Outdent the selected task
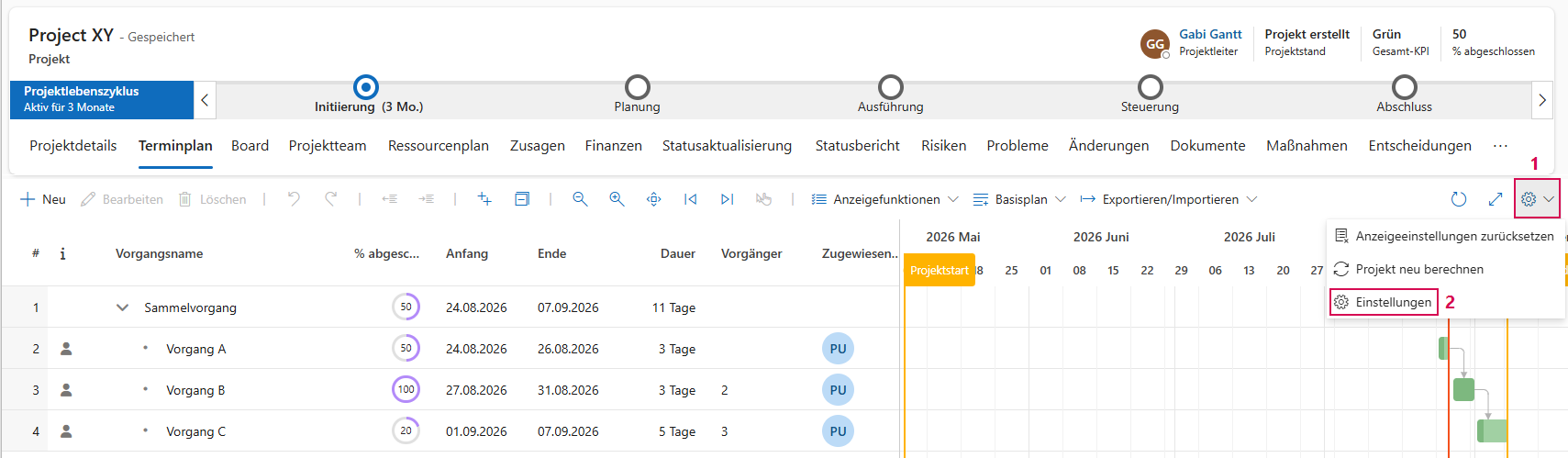The width and height of the screenshot is (1568, 458). [389, 198]
